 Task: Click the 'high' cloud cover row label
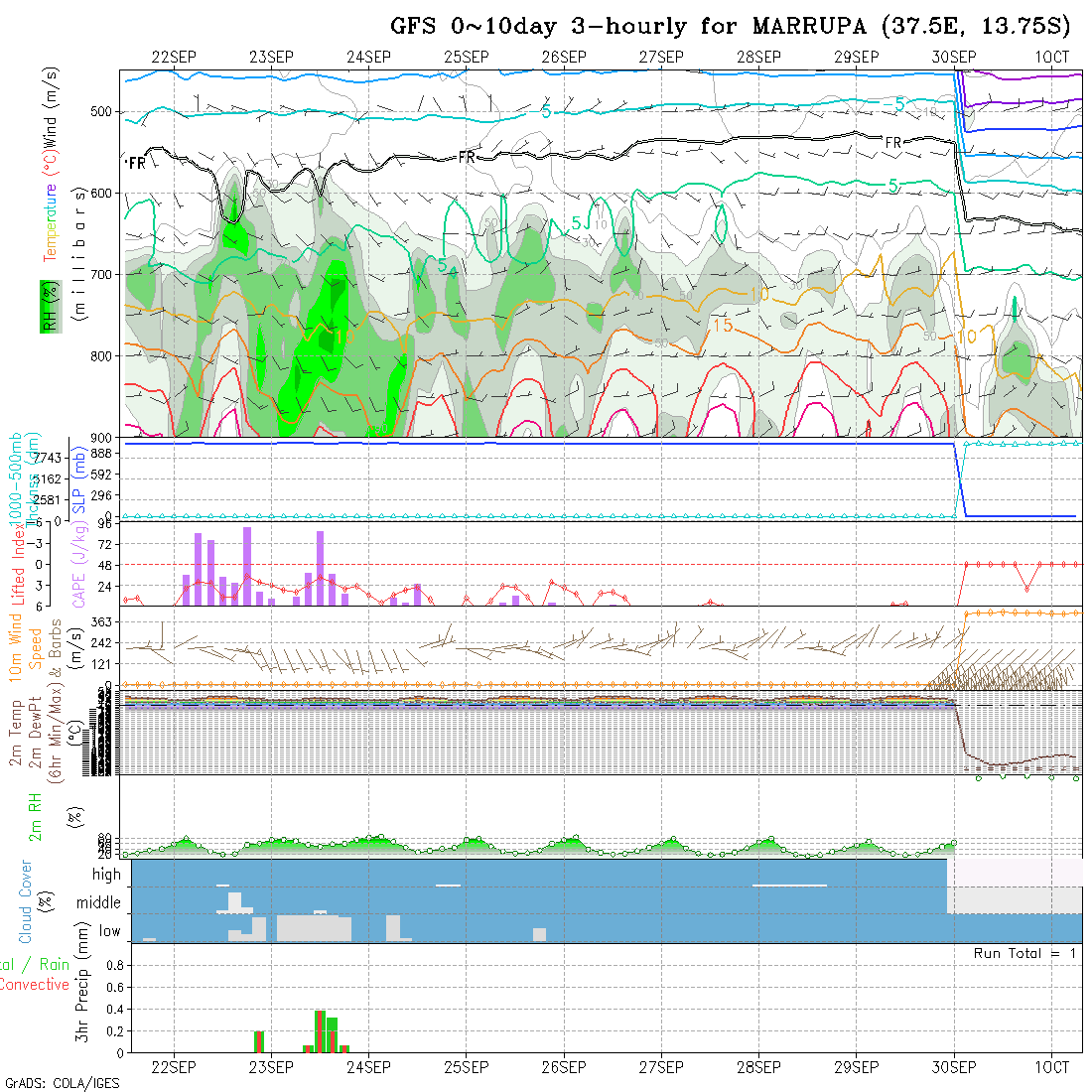pyautogui.click(x=106, y=875)
